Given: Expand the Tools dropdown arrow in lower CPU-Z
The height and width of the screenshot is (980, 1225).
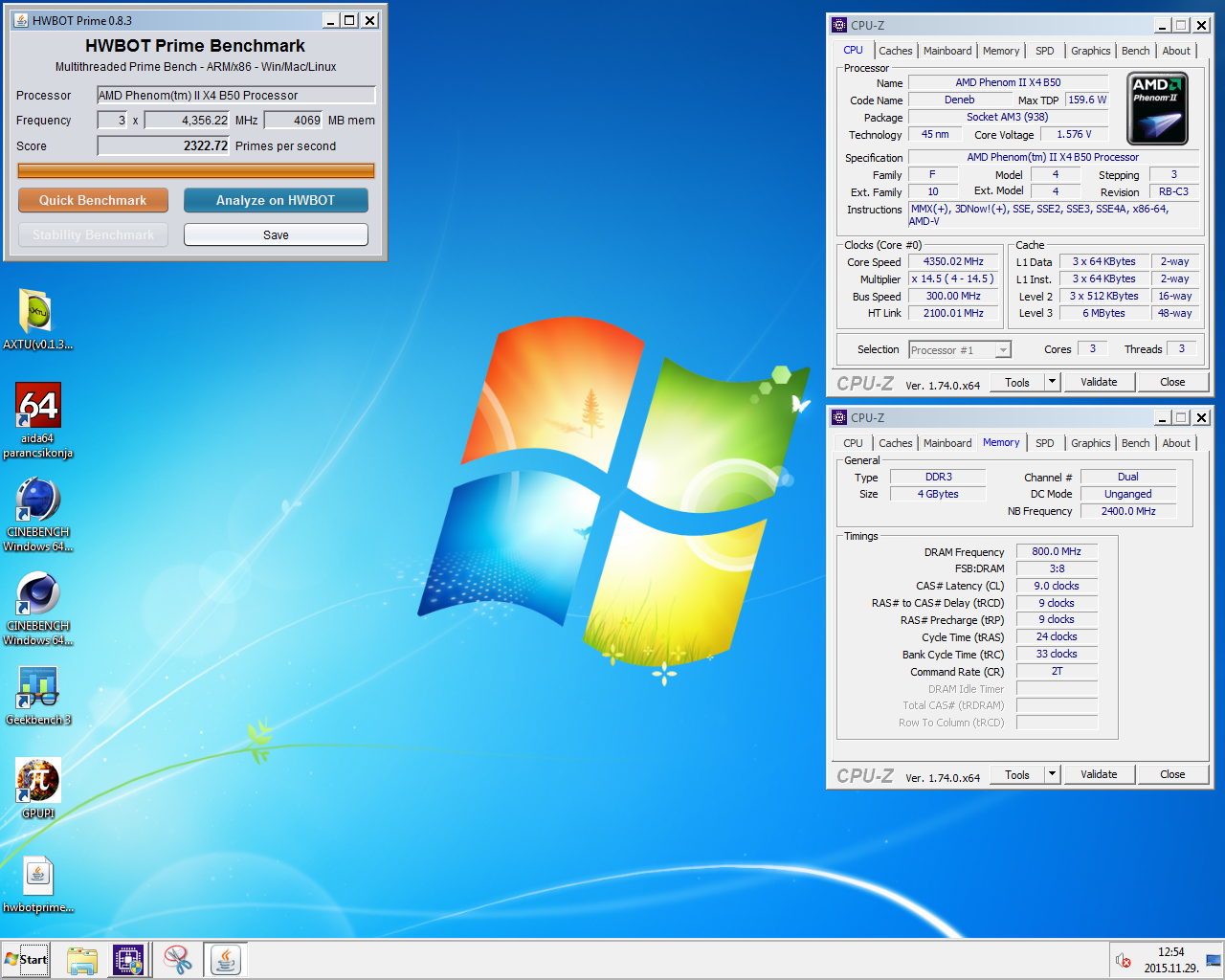Looking at the screenshot, I should (1052, 774).
